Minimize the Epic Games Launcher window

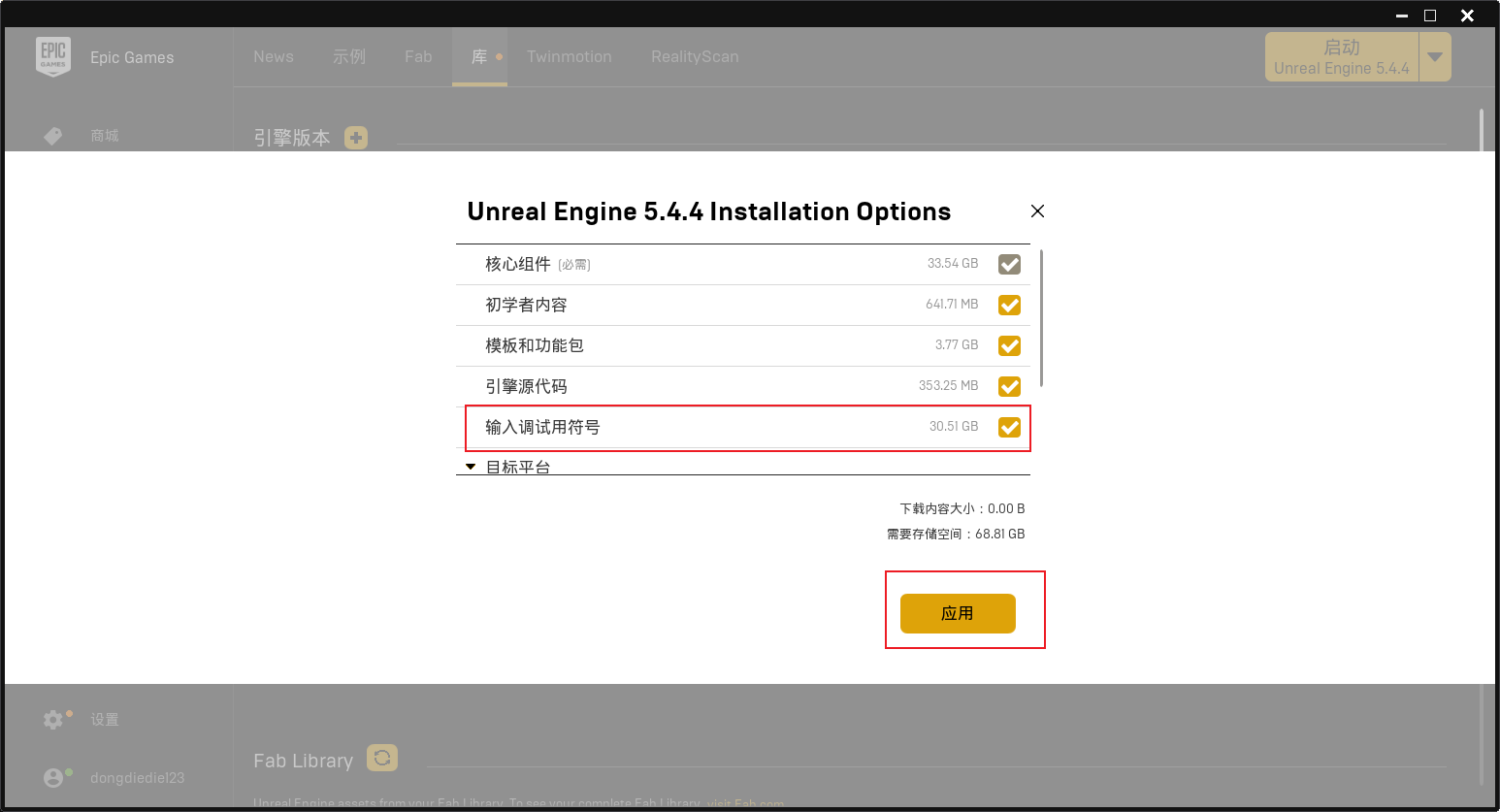click(x=1402, y=16)
